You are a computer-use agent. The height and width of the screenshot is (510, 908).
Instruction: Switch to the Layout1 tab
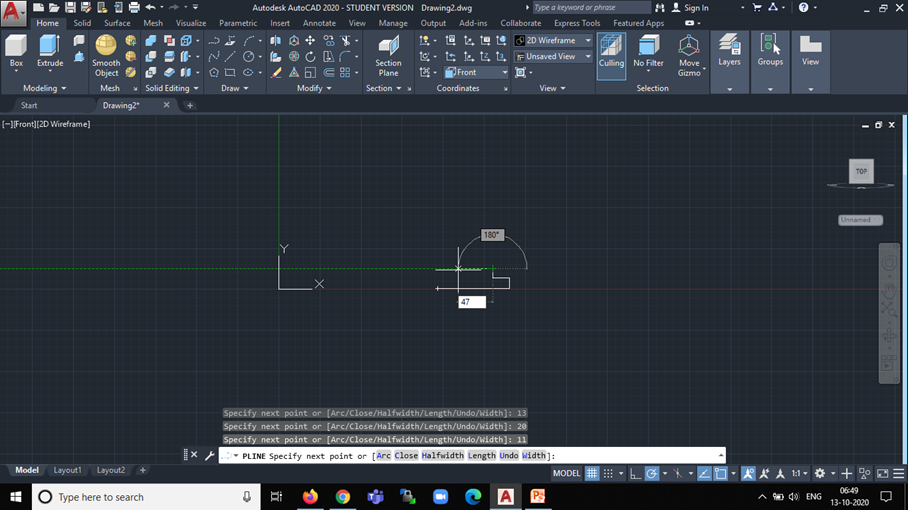(x=68, y=470)
